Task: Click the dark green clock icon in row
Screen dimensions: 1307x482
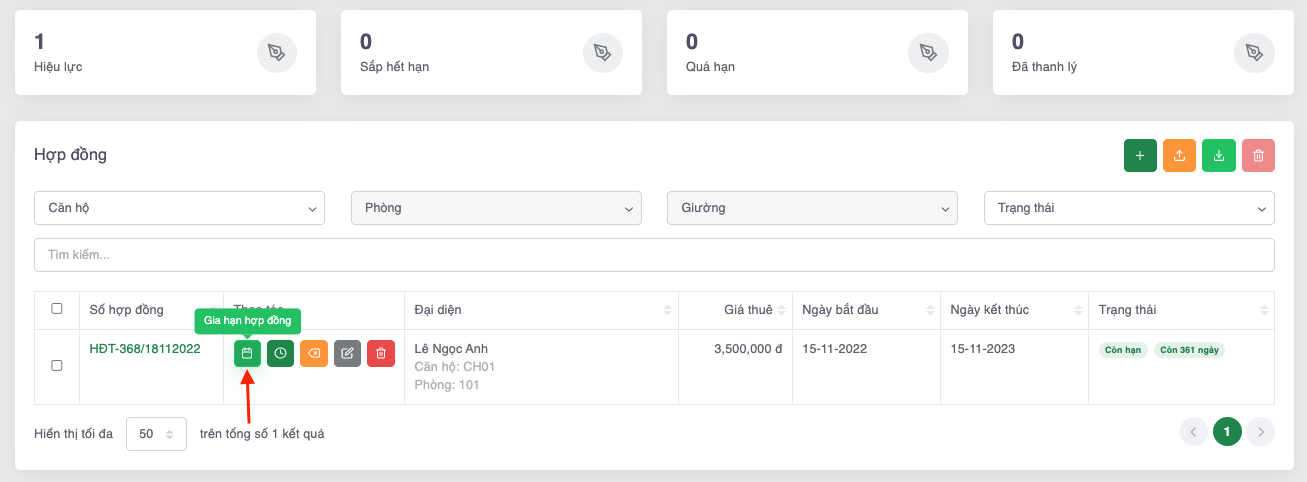Action: pyautogui.click(x=281, y=353)
